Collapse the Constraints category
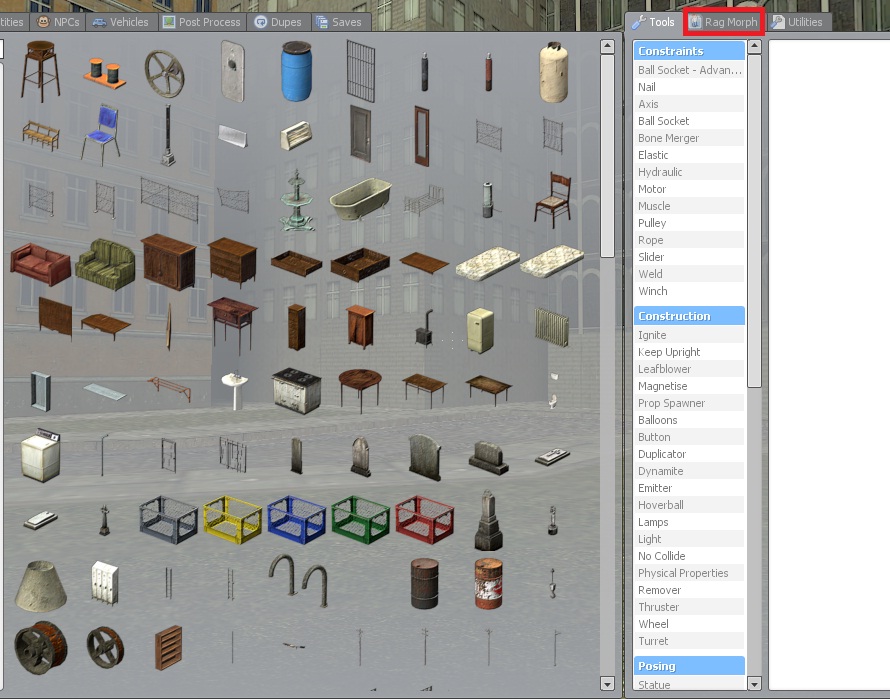The height and width of the screenshot is (699, 890). [689, 51]
